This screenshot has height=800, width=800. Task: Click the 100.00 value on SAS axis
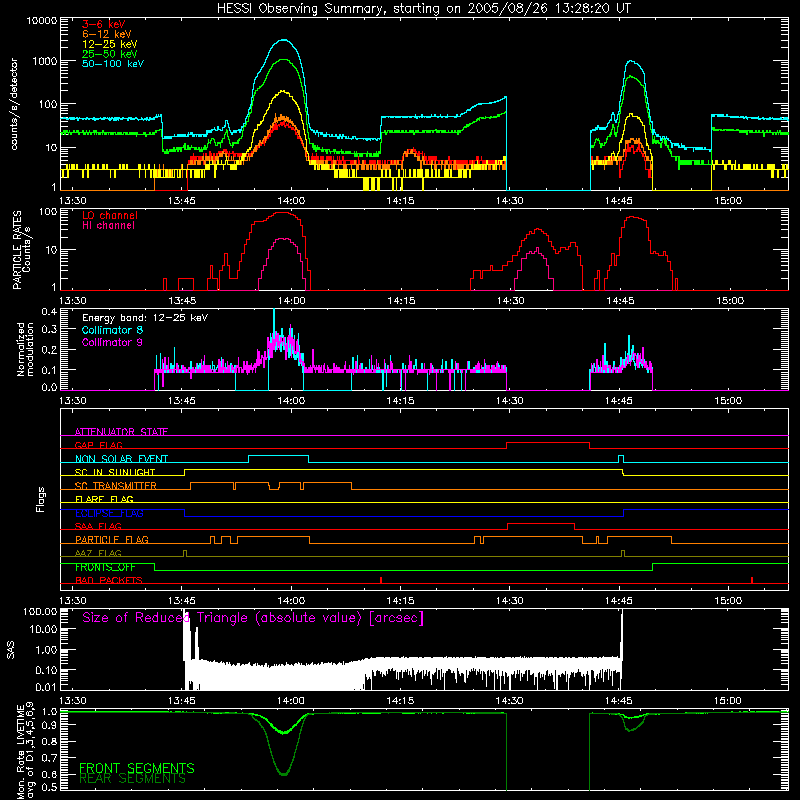point(40,611)
